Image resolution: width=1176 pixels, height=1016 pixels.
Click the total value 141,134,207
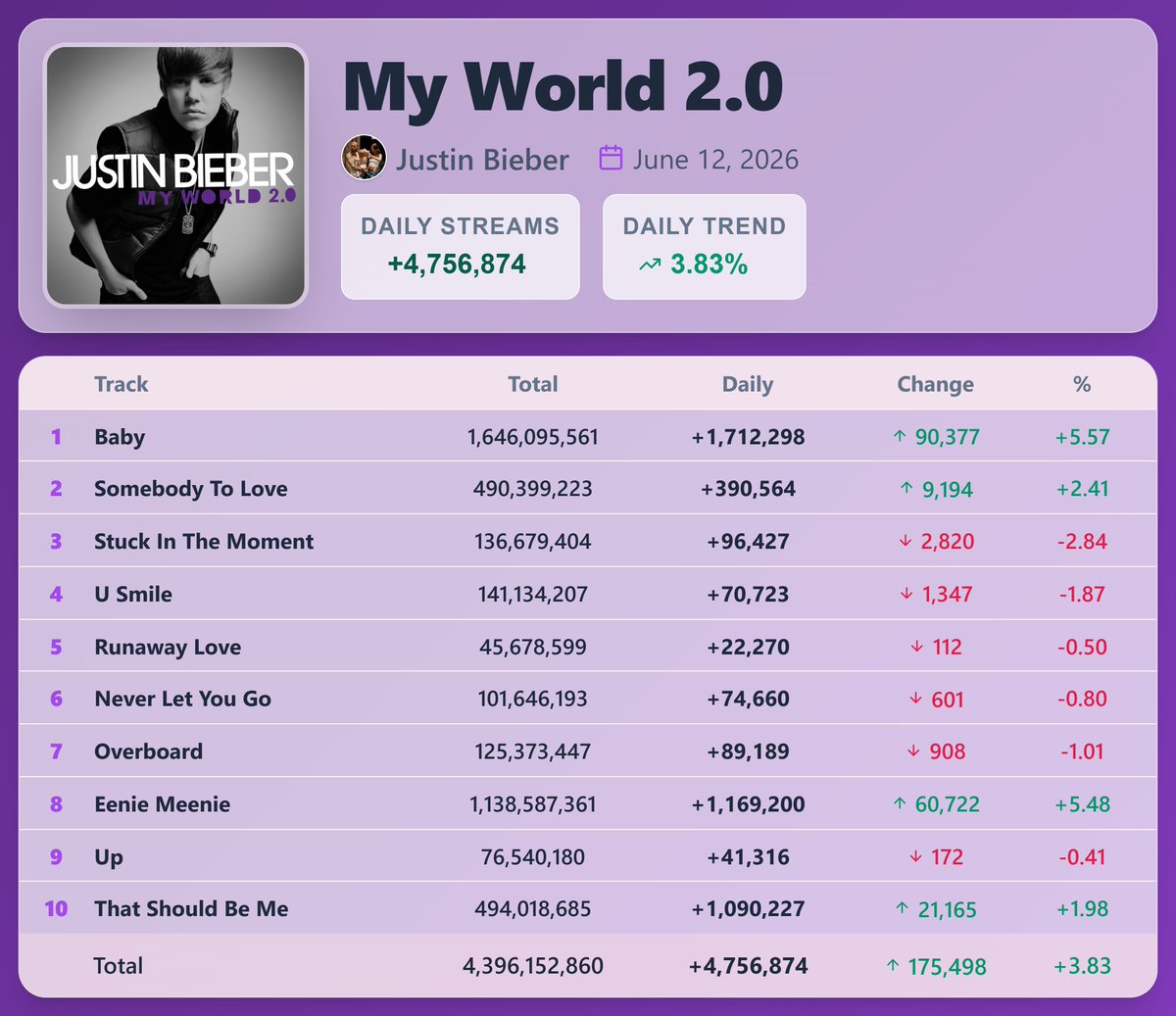(x=533, y=595)
